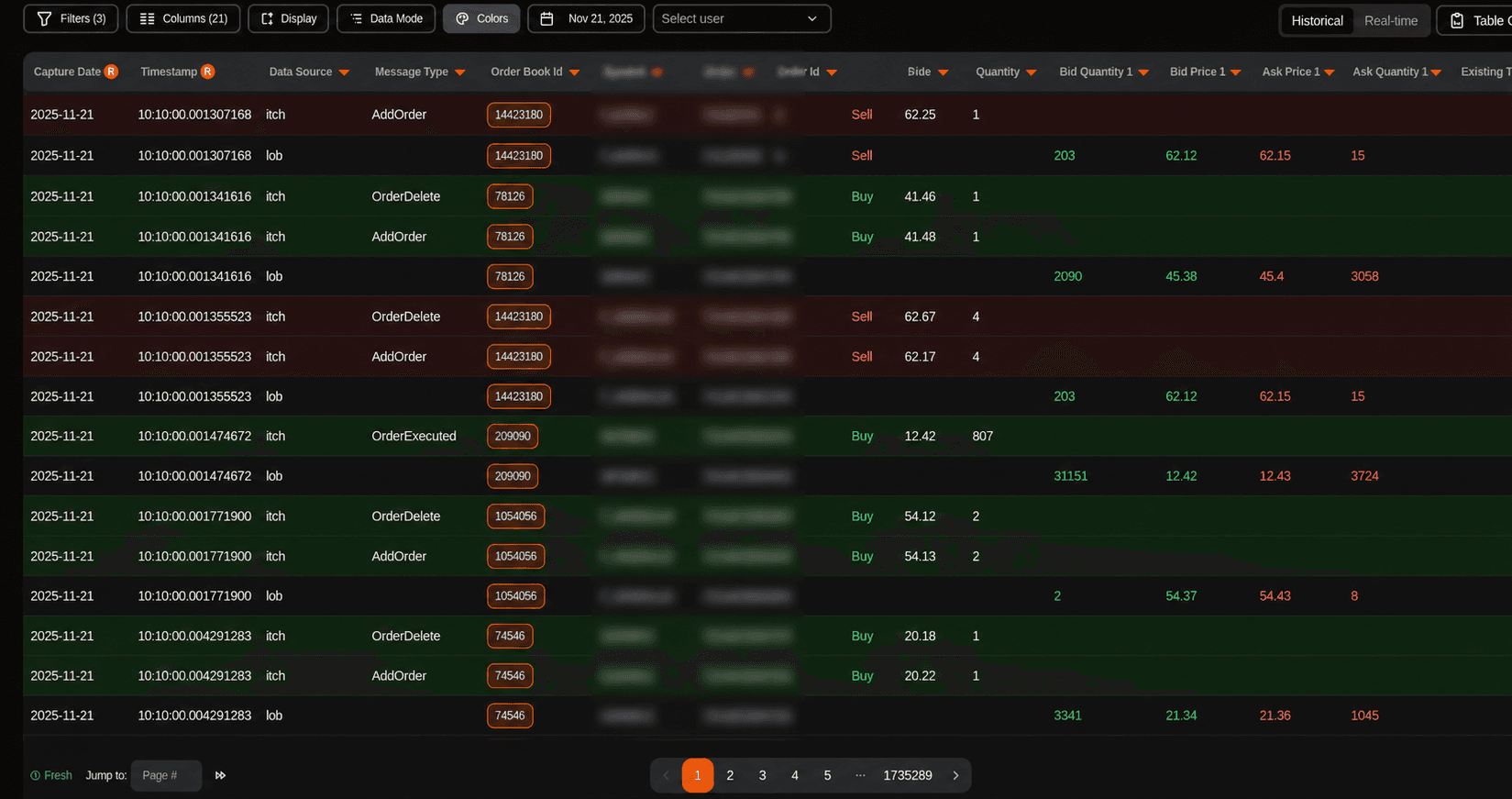
Task: Click ask price 21.36 cell
Action: (1275, 716)
